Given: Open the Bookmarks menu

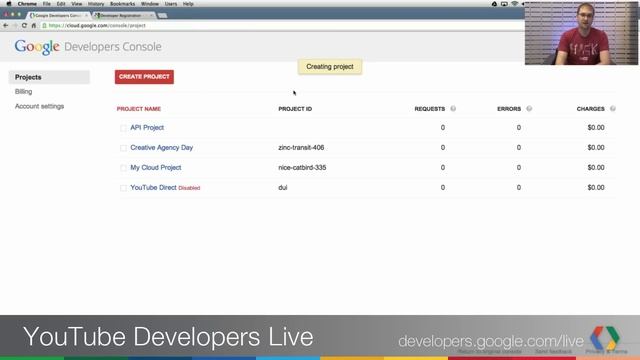Looking at the screenshot, I should click(122, 4).
